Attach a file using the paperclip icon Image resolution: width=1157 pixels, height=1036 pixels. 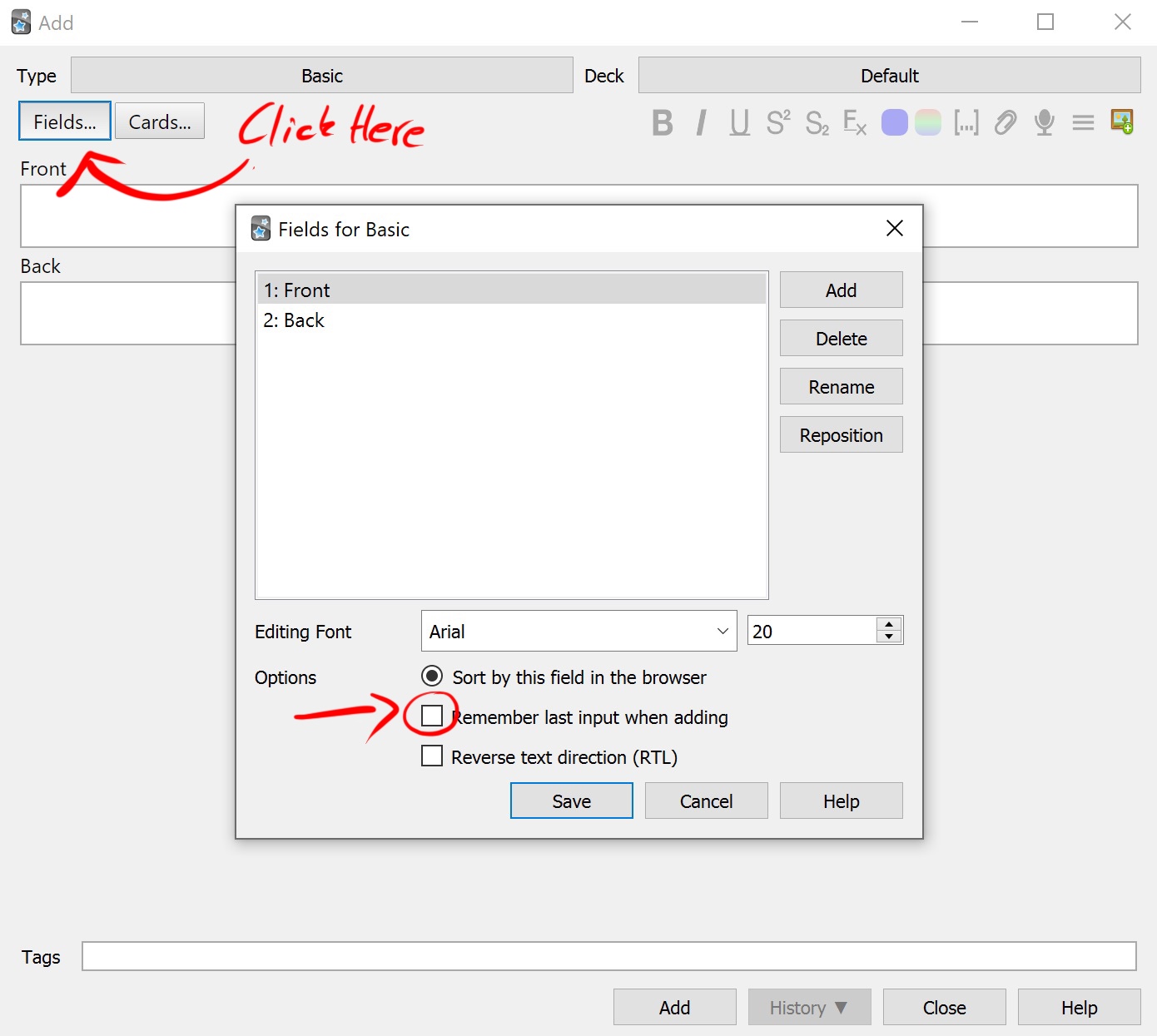click(x=1005, y=122)
